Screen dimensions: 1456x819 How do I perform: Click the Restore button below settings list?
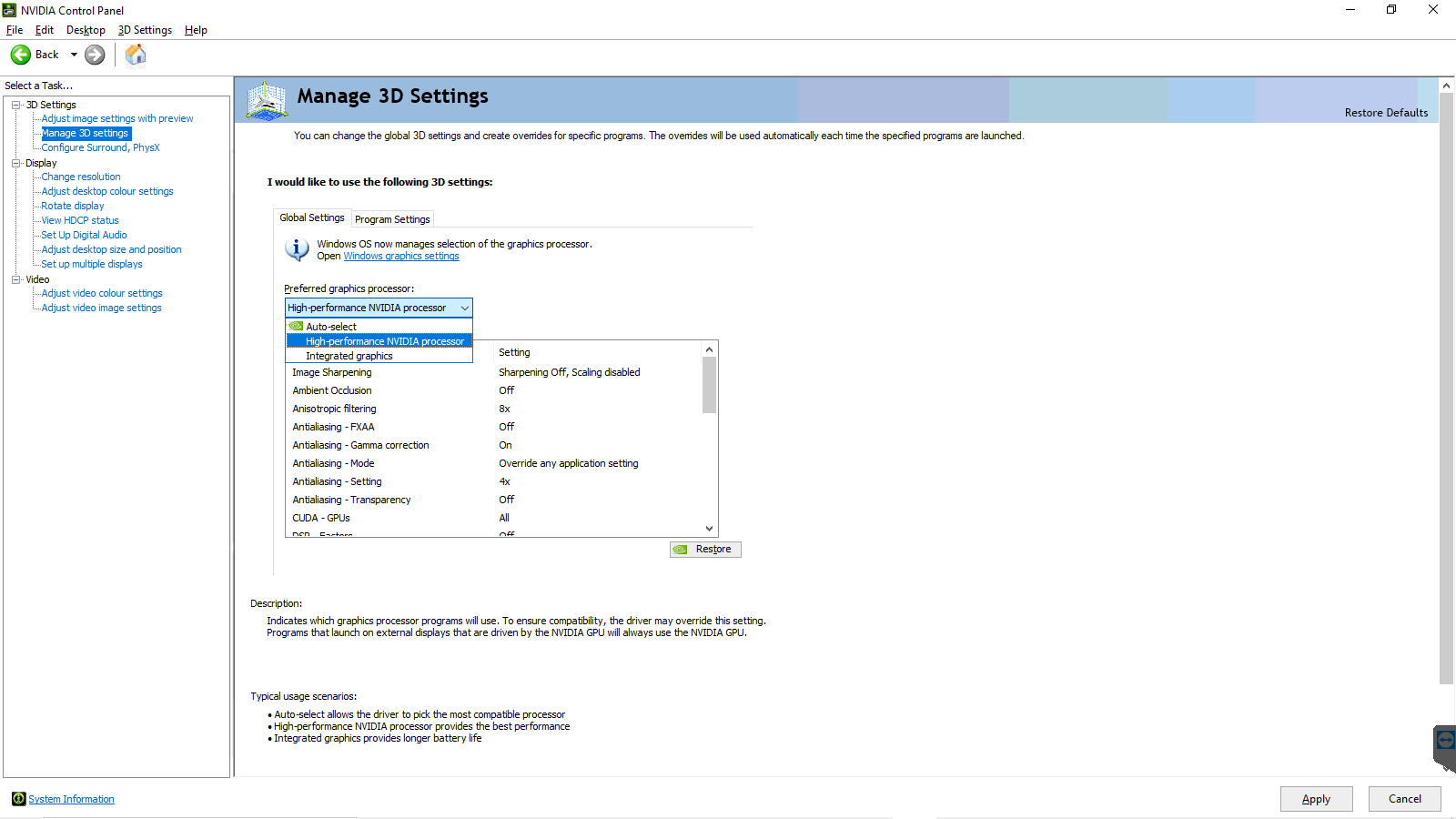(705, 550)
